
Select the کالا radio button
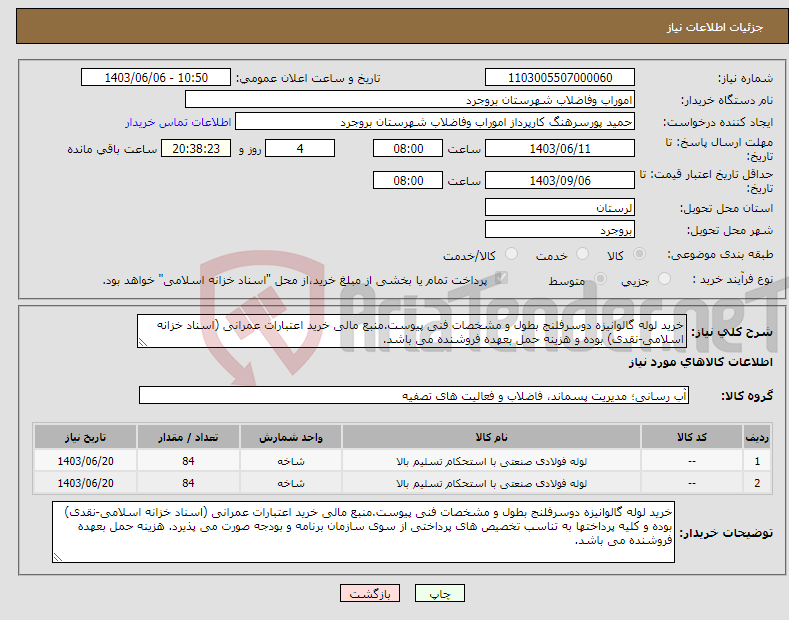[639, 254]
